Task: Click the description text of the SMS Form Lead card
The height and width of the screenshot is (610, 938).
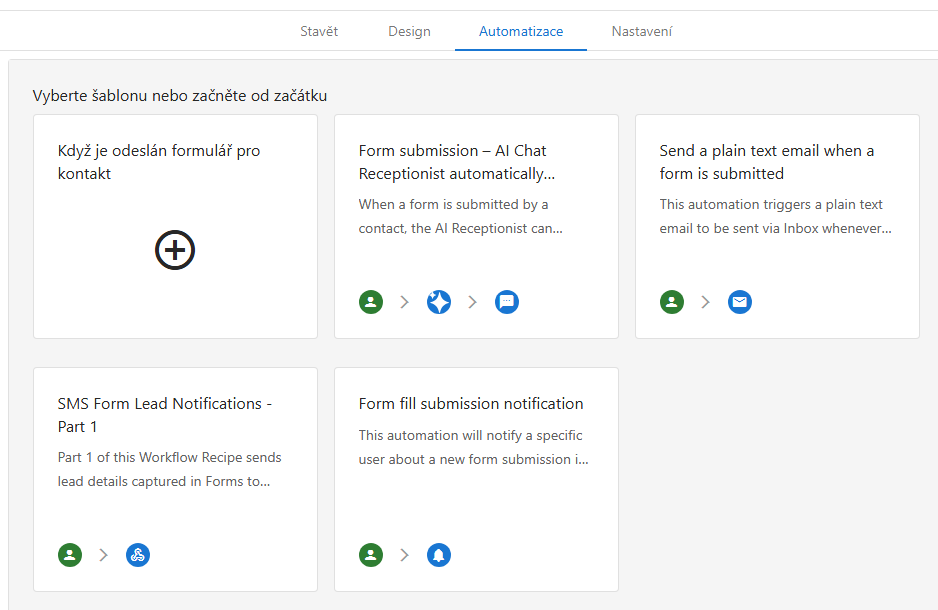Action: click(x=170, y=469)
